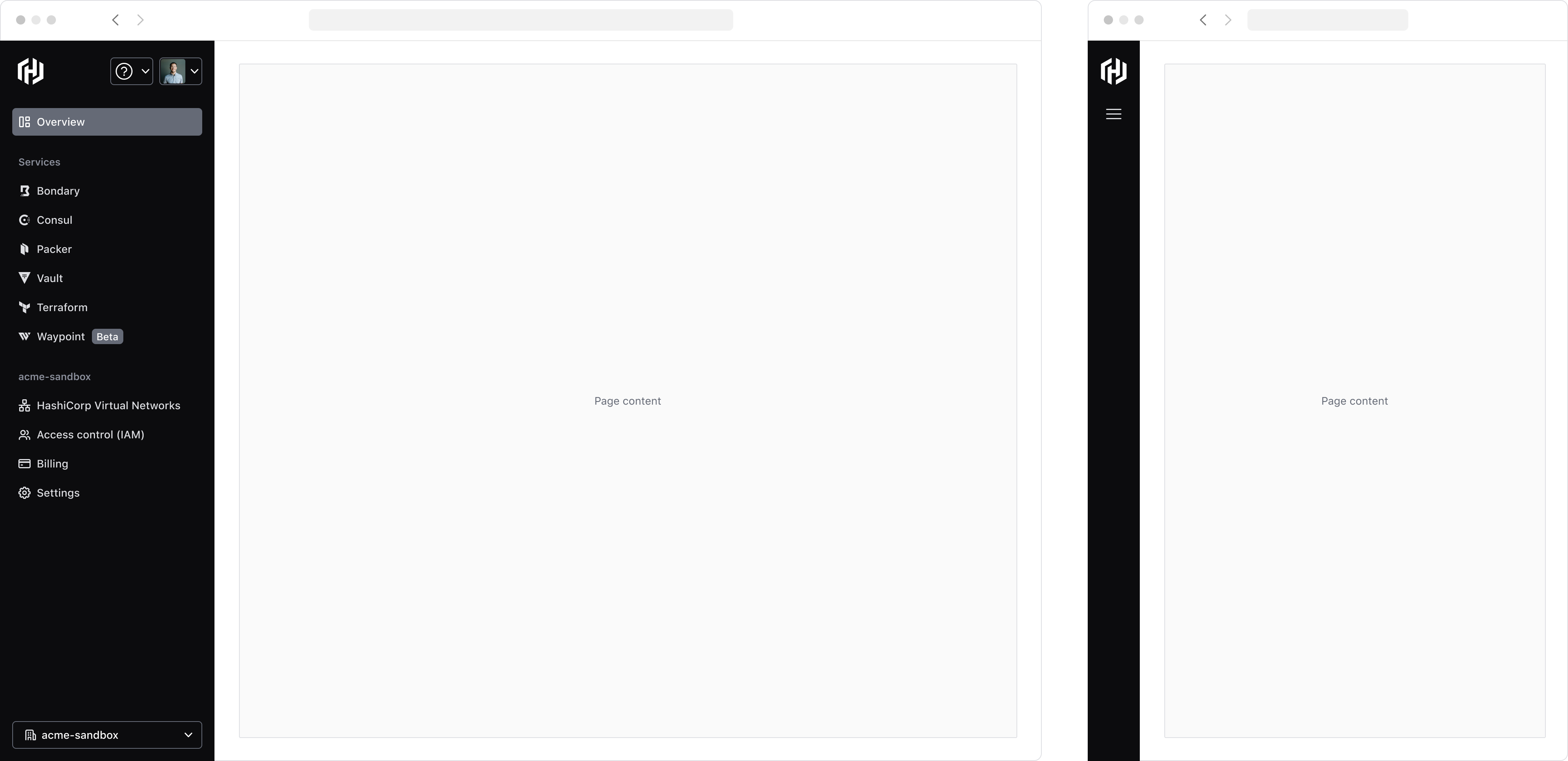Click the Waypoint Beta button label
This screenshot has width=1568, height=761.
[x=107, y=336]
